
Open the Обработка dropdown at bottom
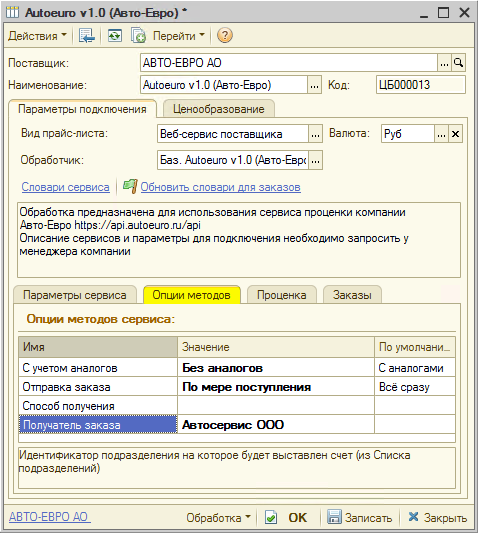(218, 518)
